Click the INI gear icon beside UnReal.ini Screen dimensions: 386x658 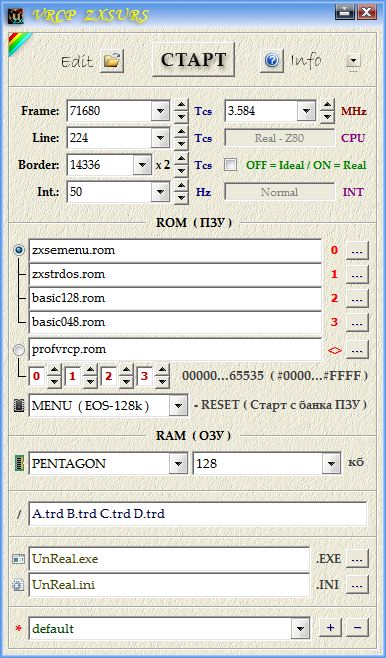[x=18, y=585]
